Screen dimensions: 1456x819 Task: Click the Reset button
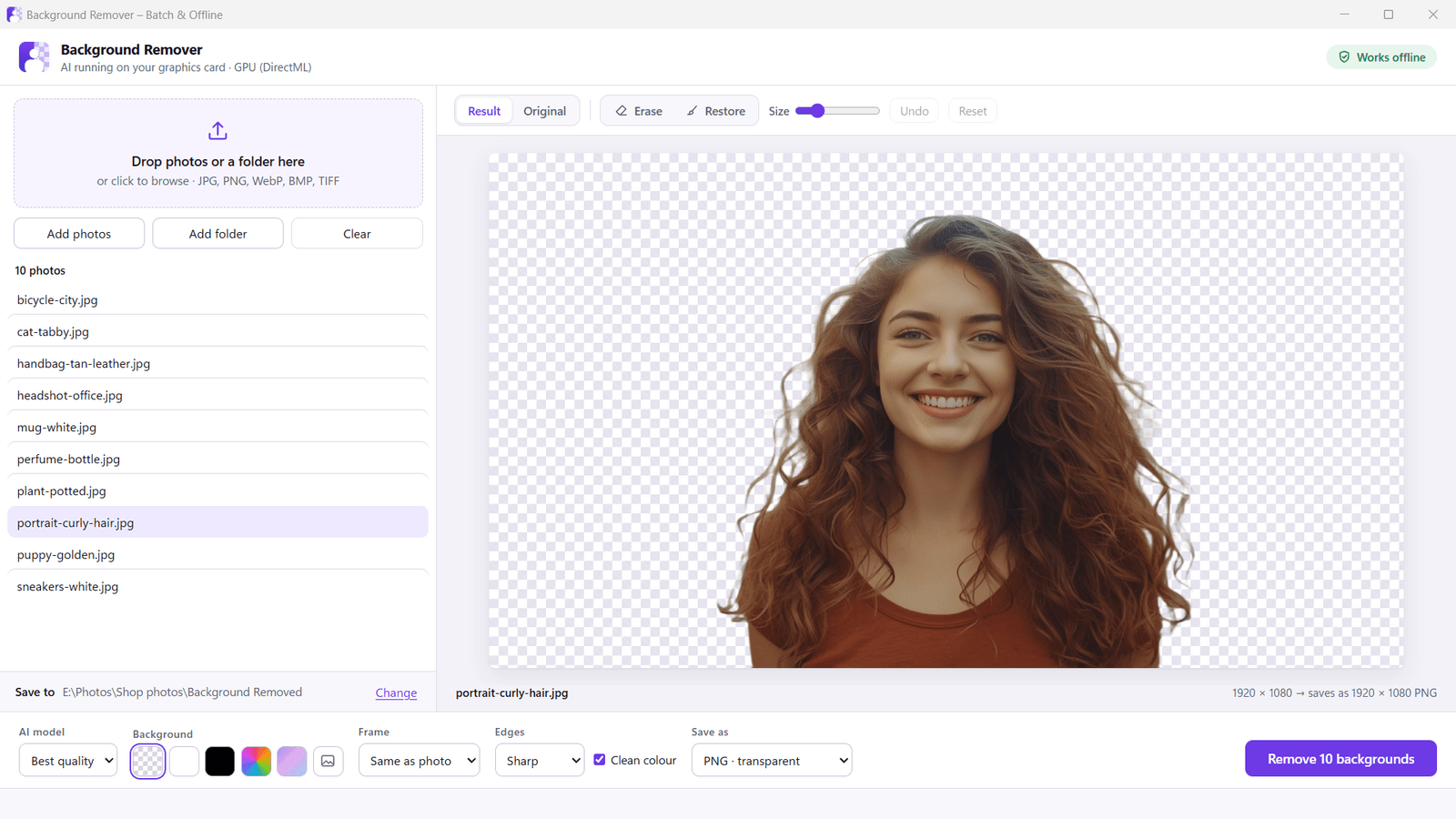pyautogui.click(x=972, y=111)
